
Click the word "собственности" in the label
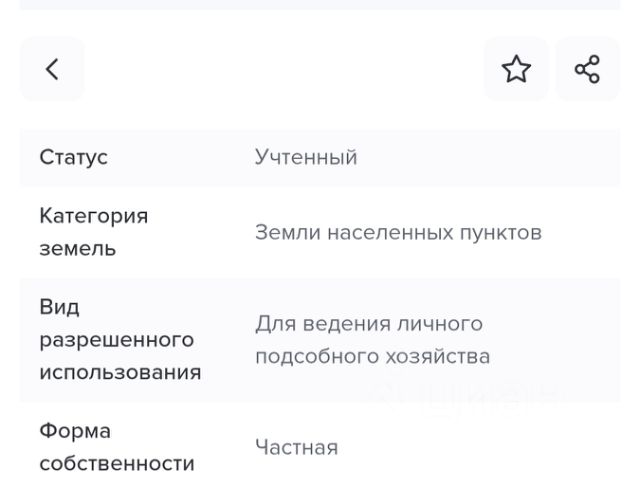tap(116, 464)
